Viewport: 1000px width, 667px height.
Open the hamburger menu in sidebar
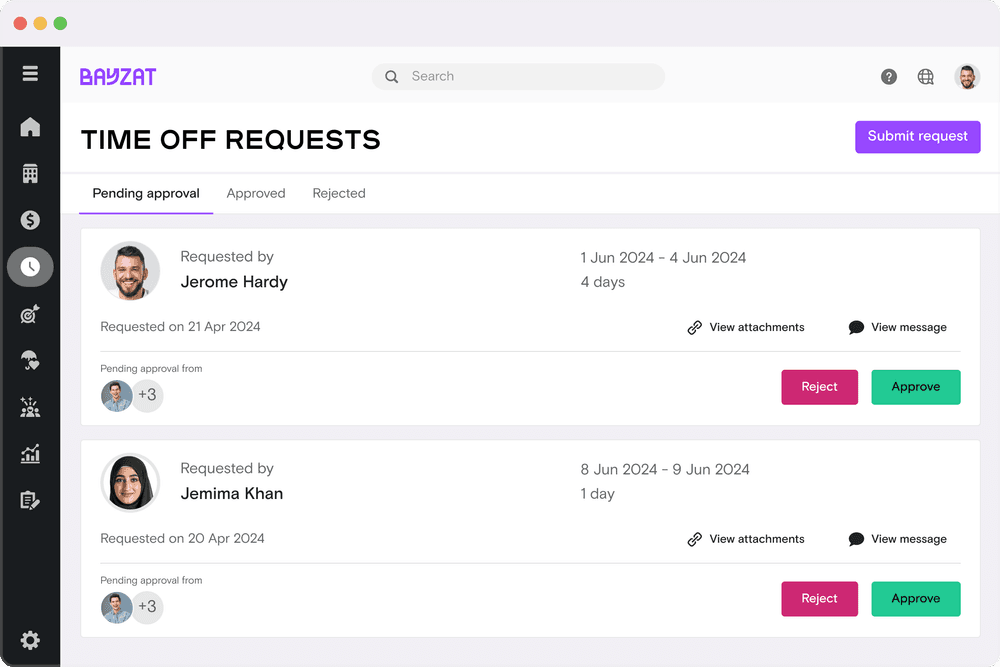click(x=30, y=74)
